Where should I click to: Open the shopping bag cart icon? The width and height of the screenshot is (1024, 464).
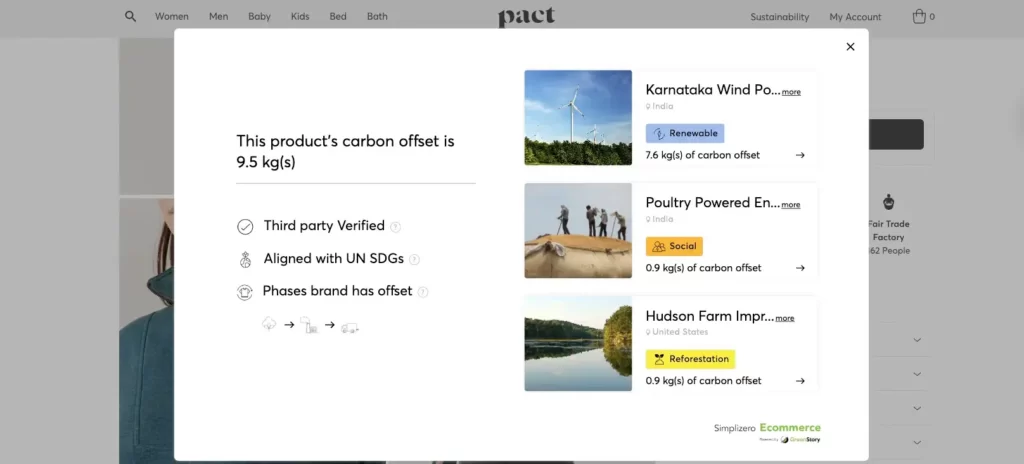[x=919, y=16]
